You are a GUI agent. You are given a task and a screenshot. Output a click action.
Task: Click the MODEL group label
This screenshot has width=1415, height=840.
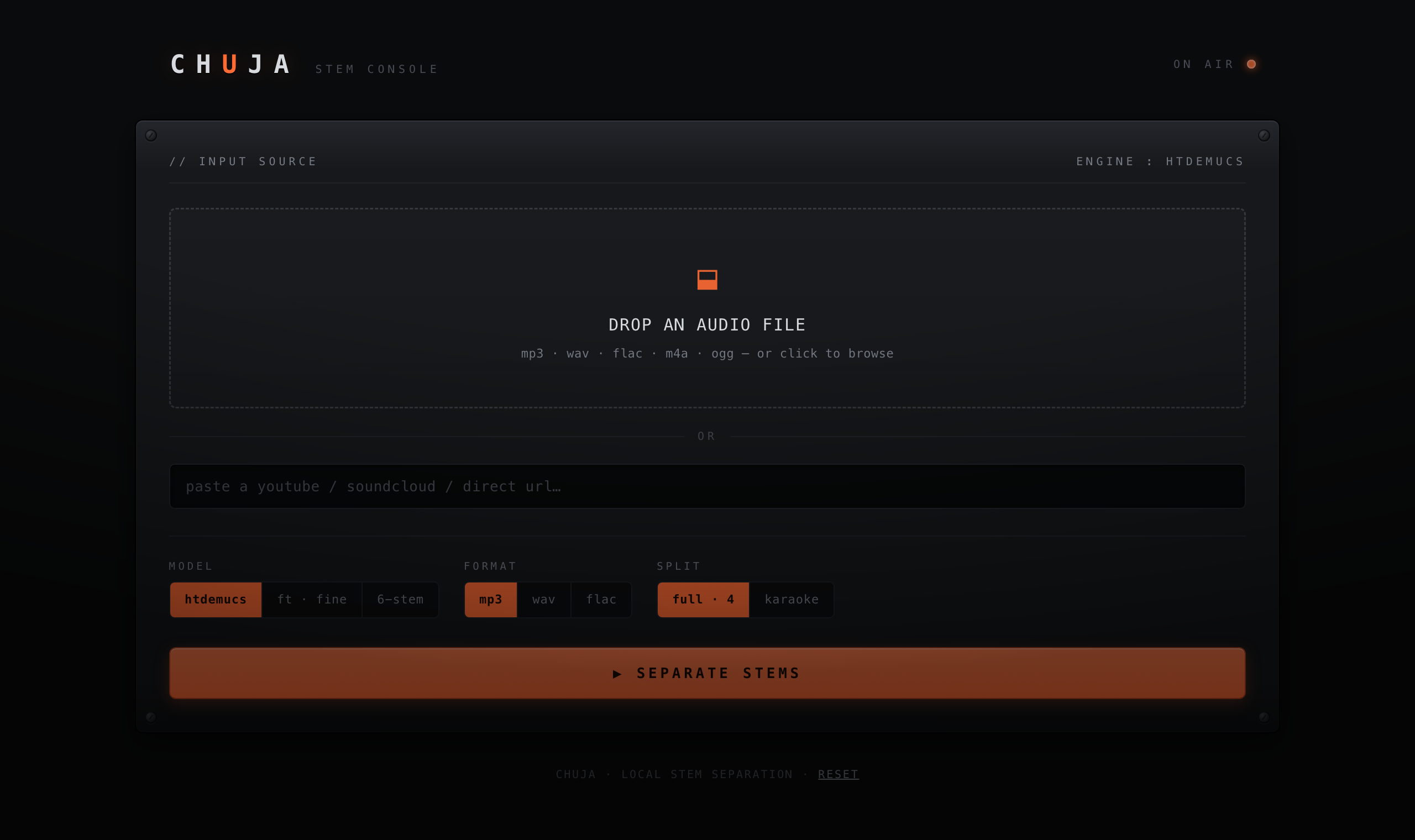coord(191,566)
